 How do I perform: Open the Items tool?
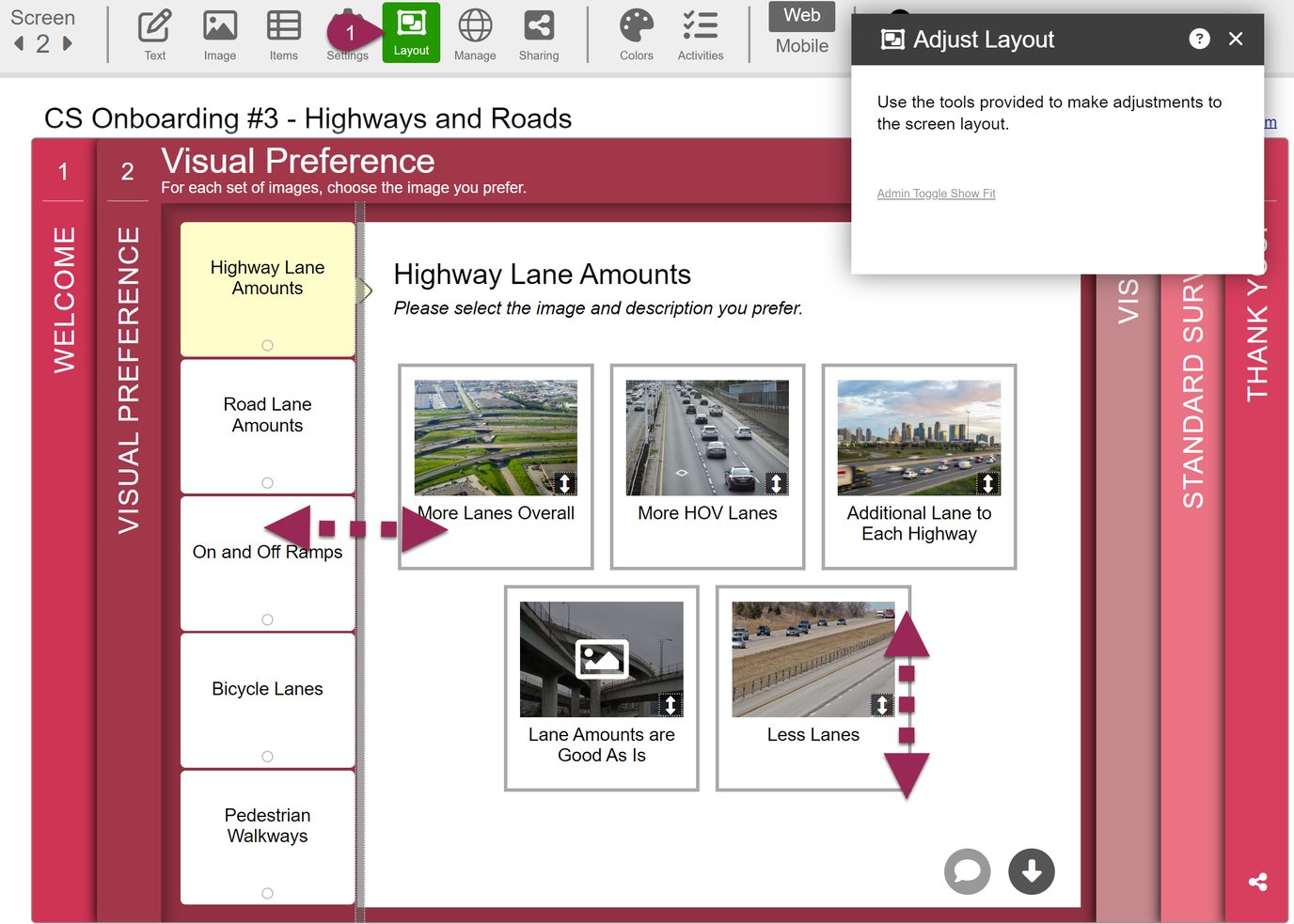(283, 35)
